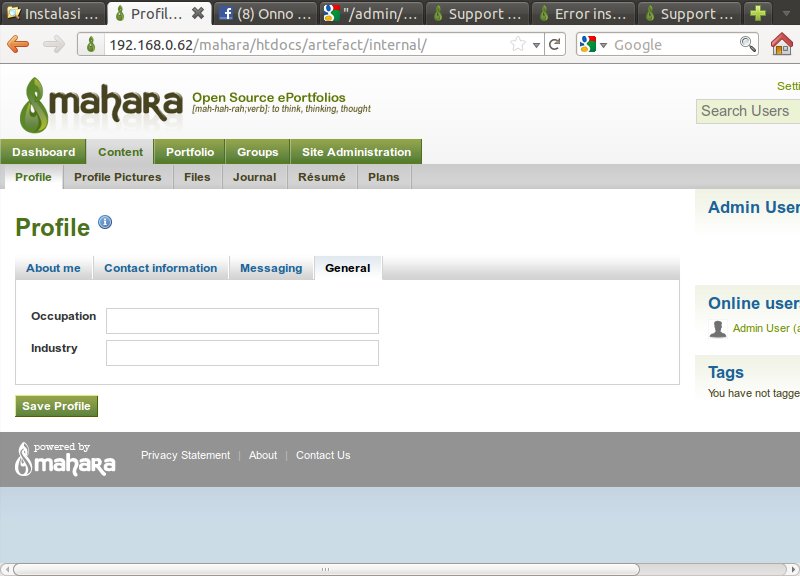The width and height of the screenshot is (800, 576).
Task: Click the search magnifier icon
Action: click(x=747, y=44)
